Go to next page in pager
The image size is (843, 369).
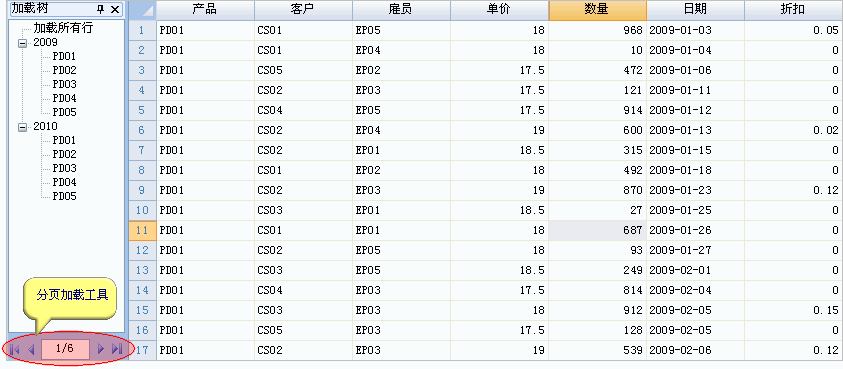point(101,349)
